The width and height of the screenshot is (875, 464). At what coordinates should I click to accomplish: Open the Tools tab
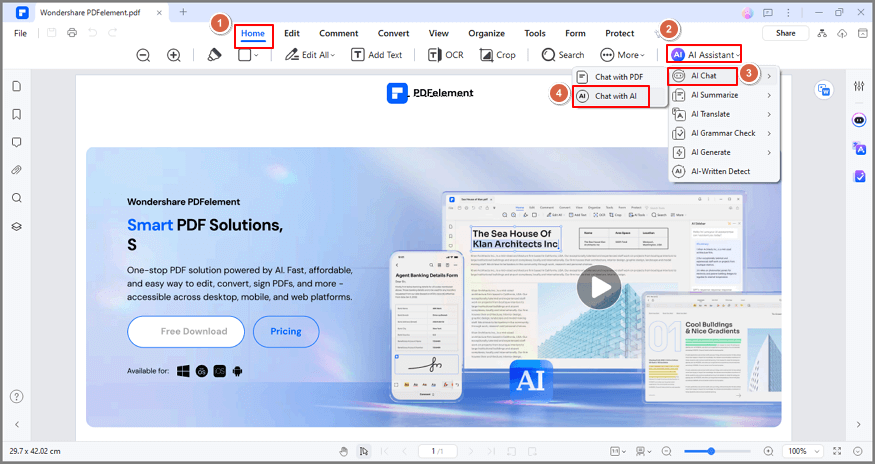535,34
